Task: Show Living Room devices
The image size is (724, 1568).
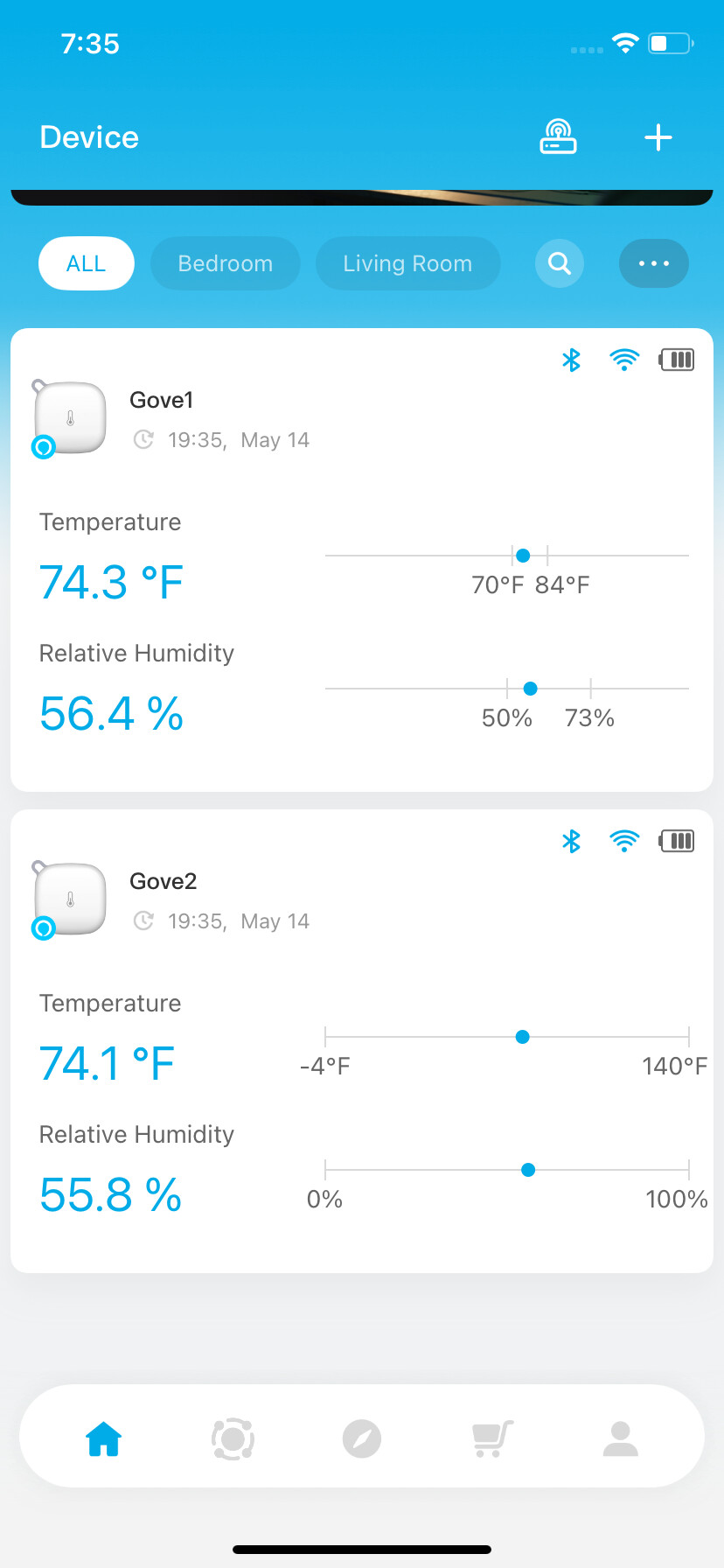Action: tap(407, 263)
